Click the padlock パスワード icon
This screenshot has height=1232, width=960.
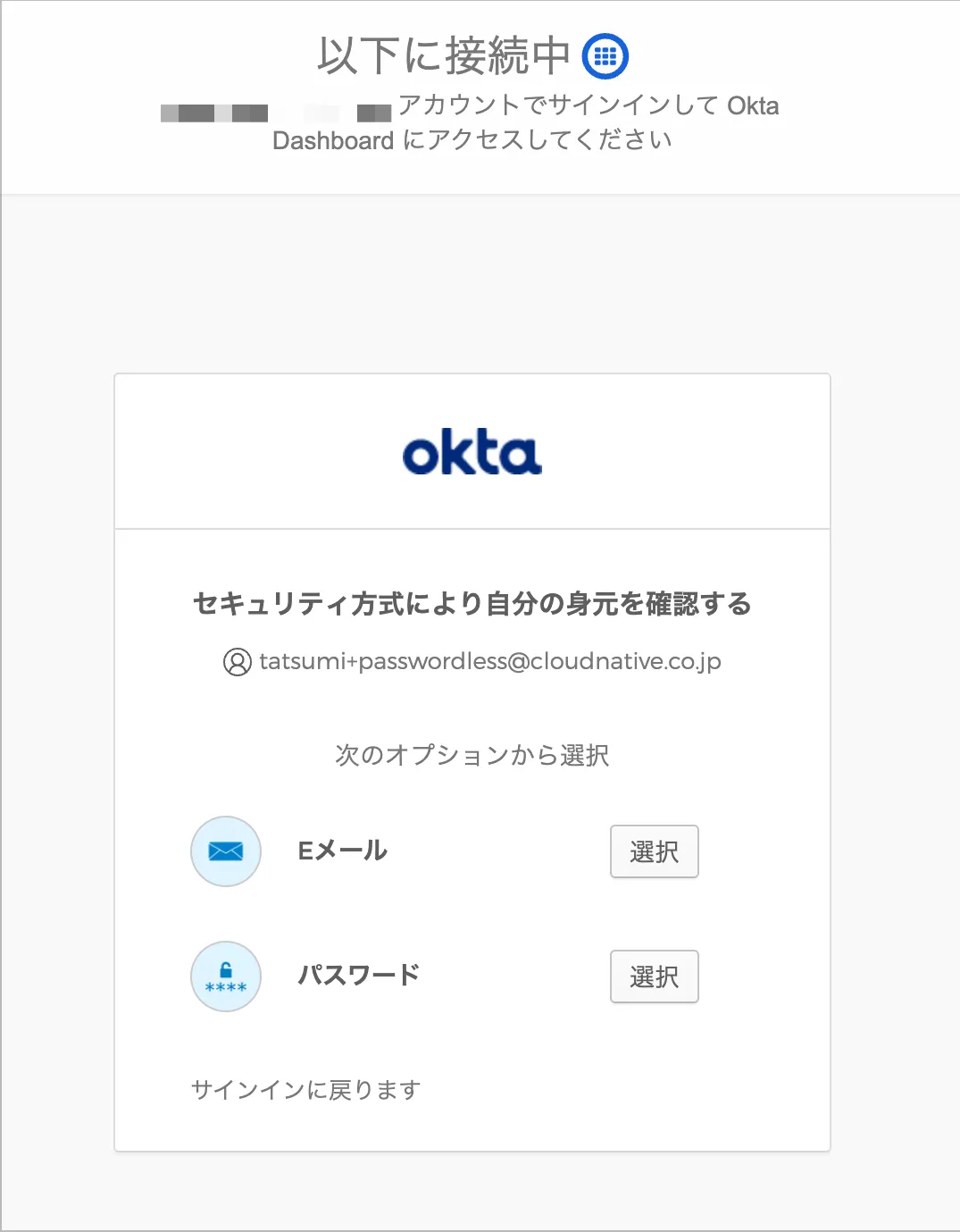tap(226, 976)
